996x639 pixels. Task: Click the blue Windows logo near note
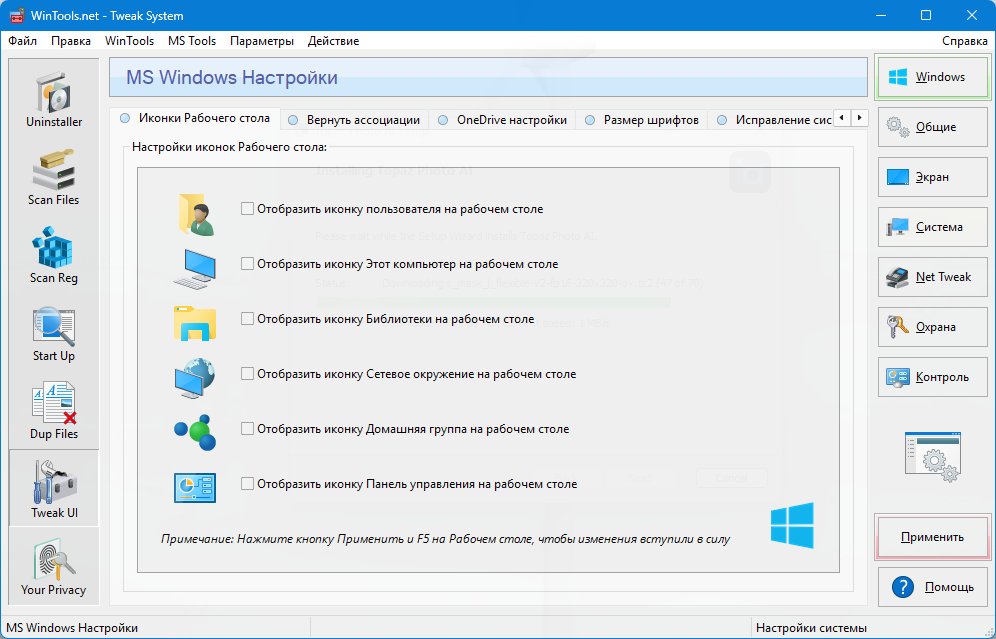pyautogui.click(x=792, y=525)
